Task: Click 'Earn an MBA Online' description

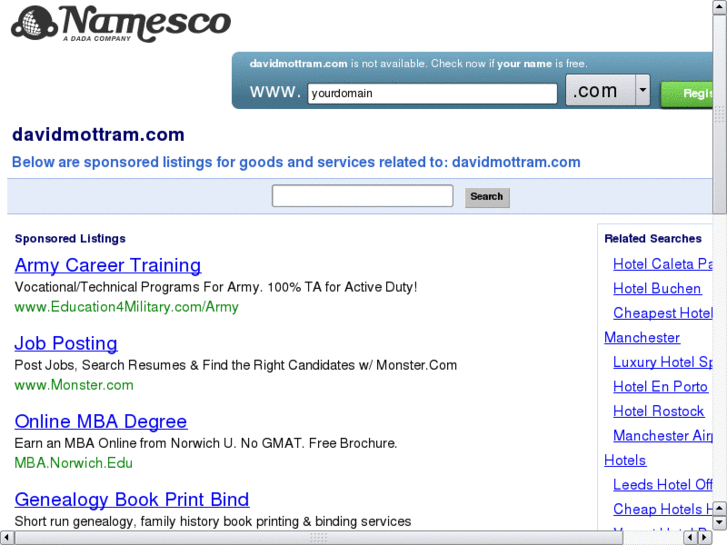Action: (206, 443)
